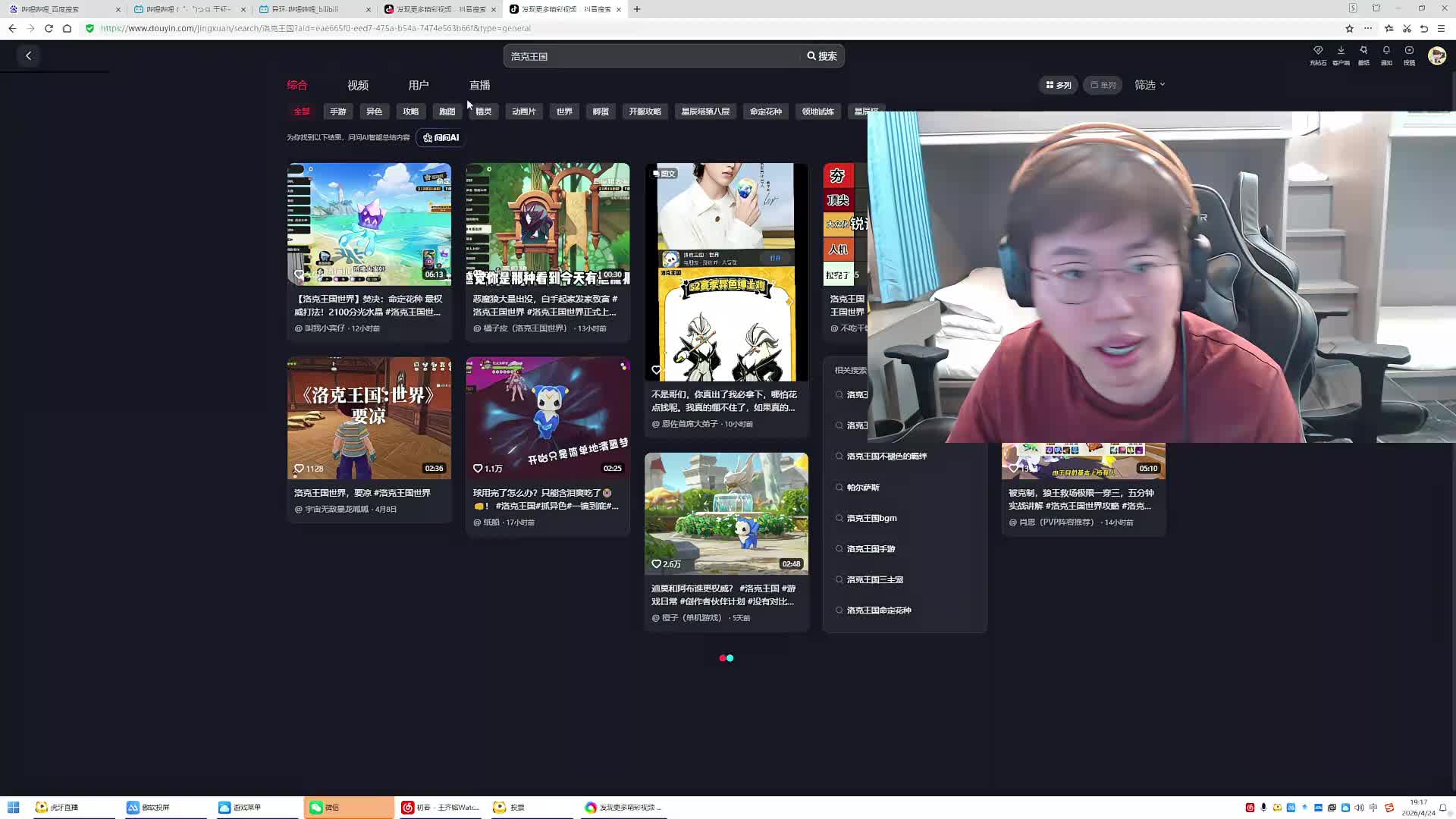Switch to 单列 single-column layout
Viewport: 1456px width, 819px height.
coord(1103,85)
